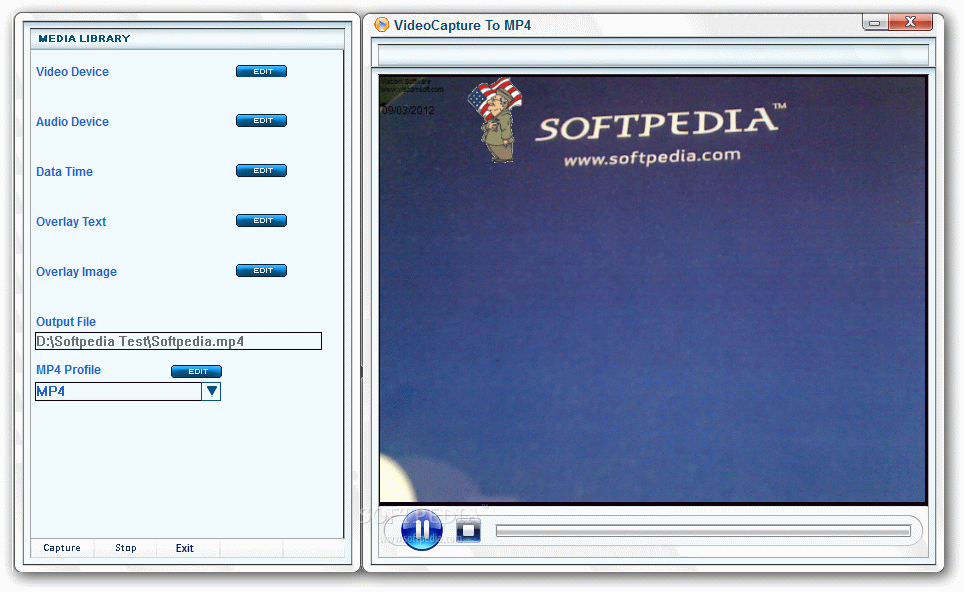Click Exit to quit the application
Image resolution: width=964 pixels, height=592 pixels.
tap(184, 548)
